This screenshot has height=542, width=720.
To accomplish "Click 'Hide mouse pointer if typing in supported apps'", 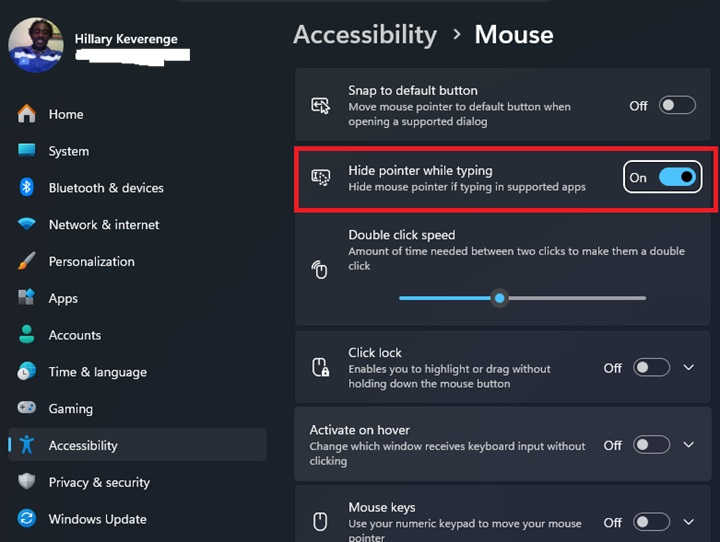I will tap(467, 187).
